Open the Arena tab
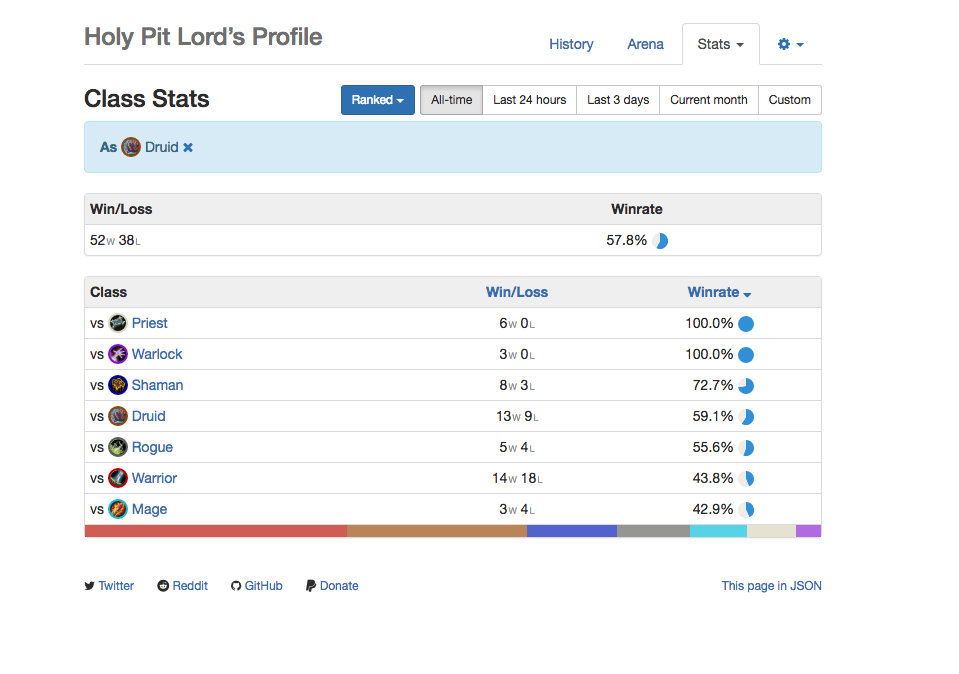This screenshot has height=674, width=959. point(645,44)
